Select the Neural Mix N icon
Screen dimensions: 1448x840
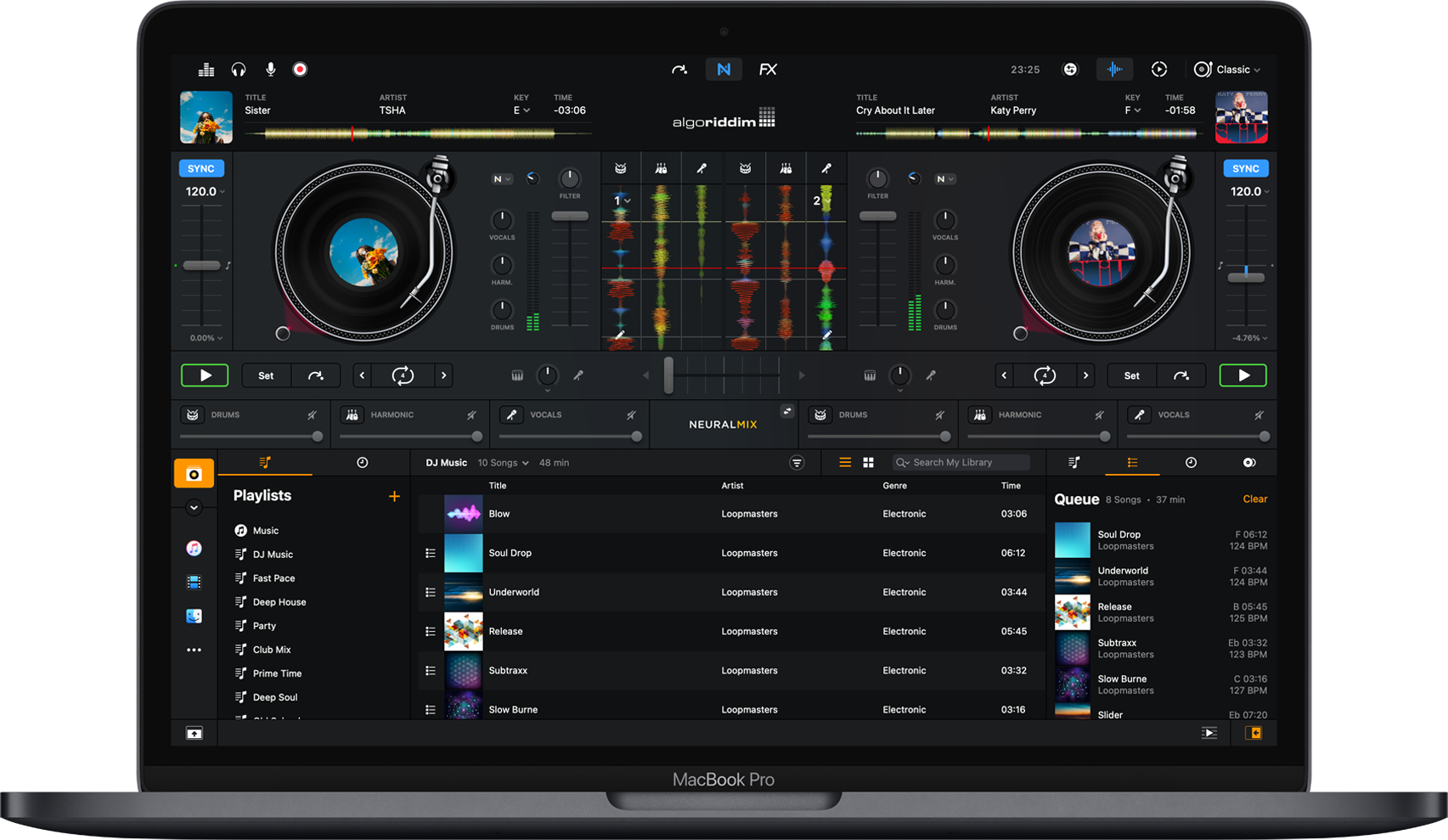tap(724, 70)
